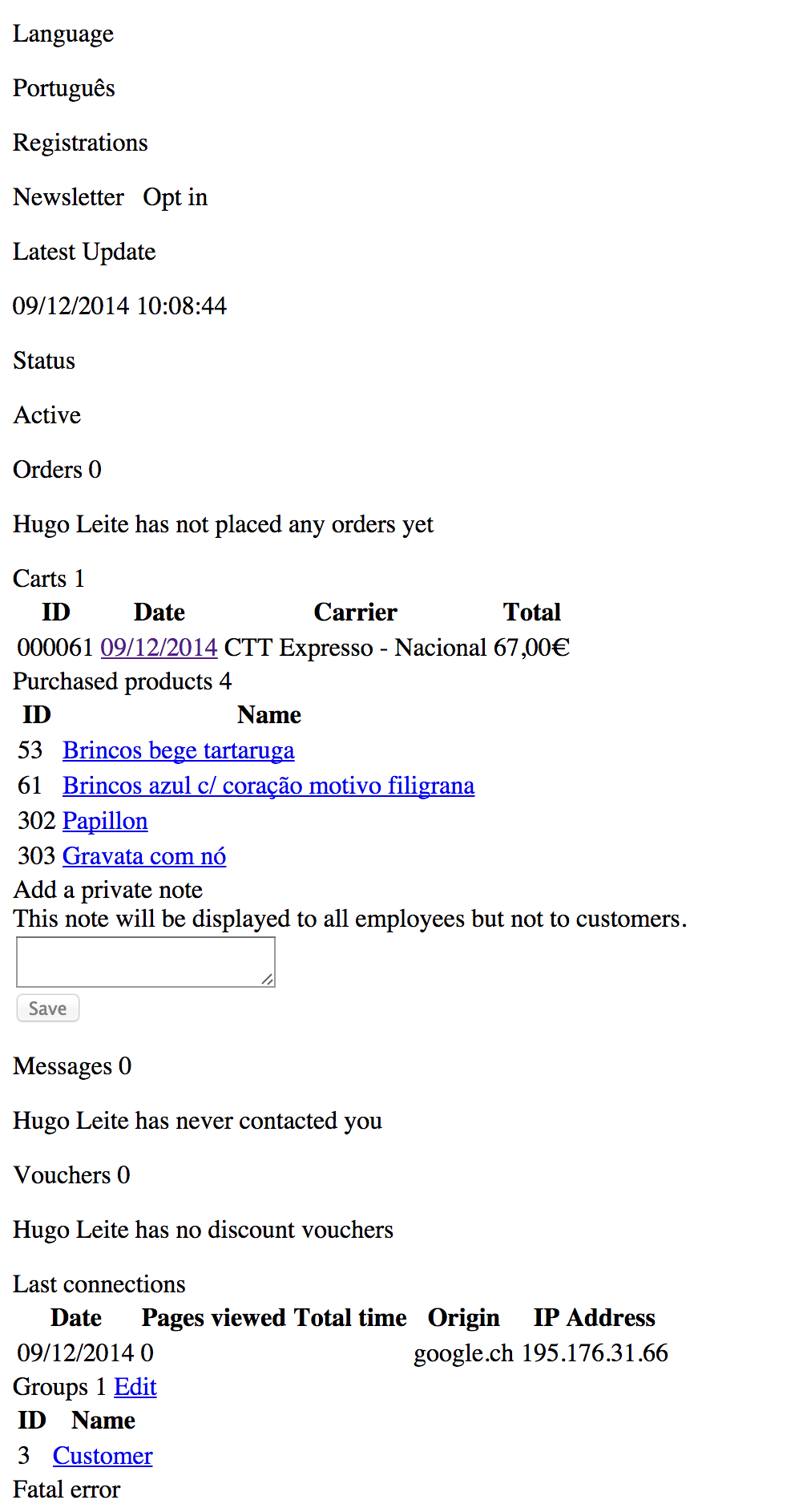Viewport: 811px width, 1512px height.
Task: Select product ID 61
Action: 30,785
